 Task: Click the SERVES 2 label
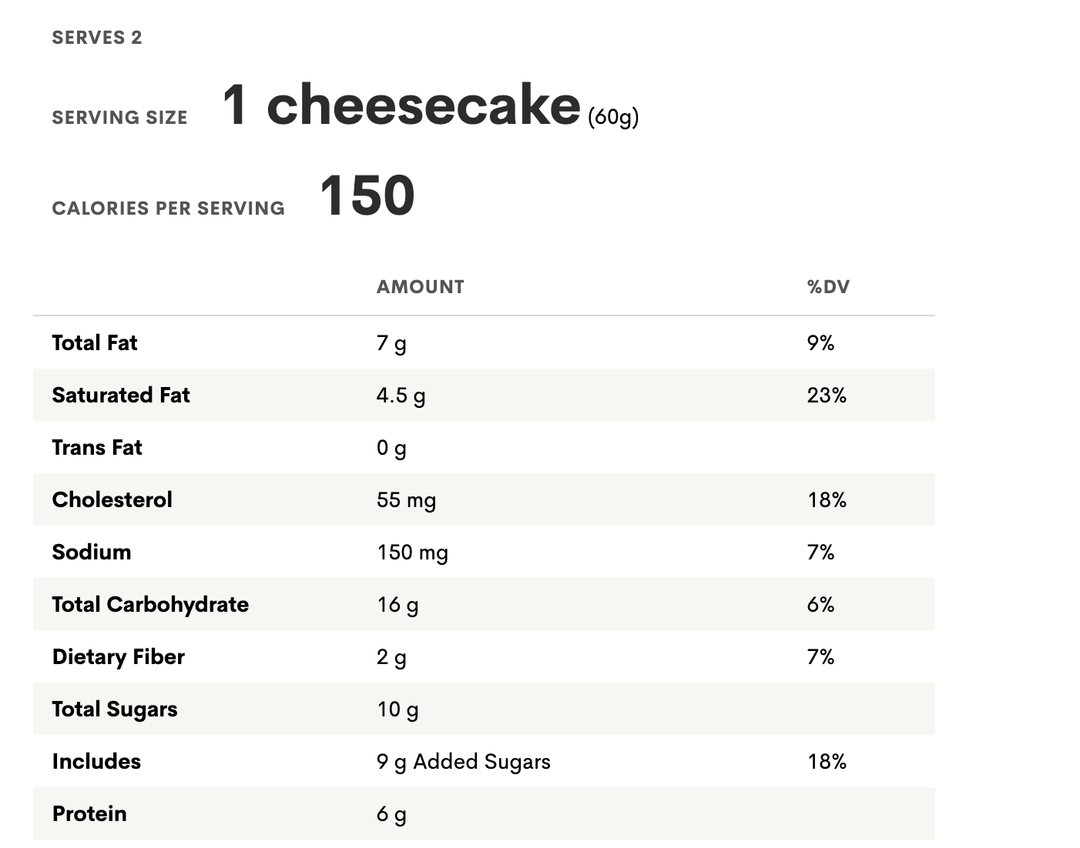coord(97,38)
